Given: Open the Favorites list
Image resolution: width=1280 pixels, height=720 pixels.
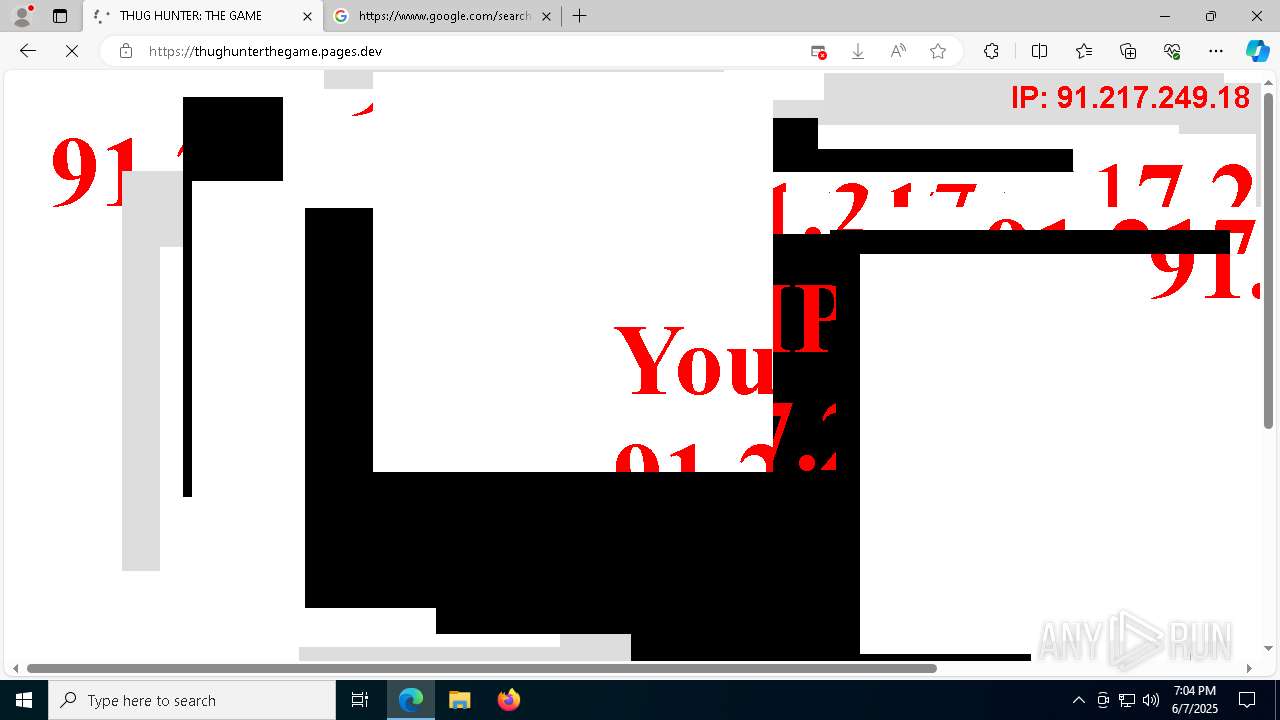Looking at the screenshot, I should (x=1084, y=52).
